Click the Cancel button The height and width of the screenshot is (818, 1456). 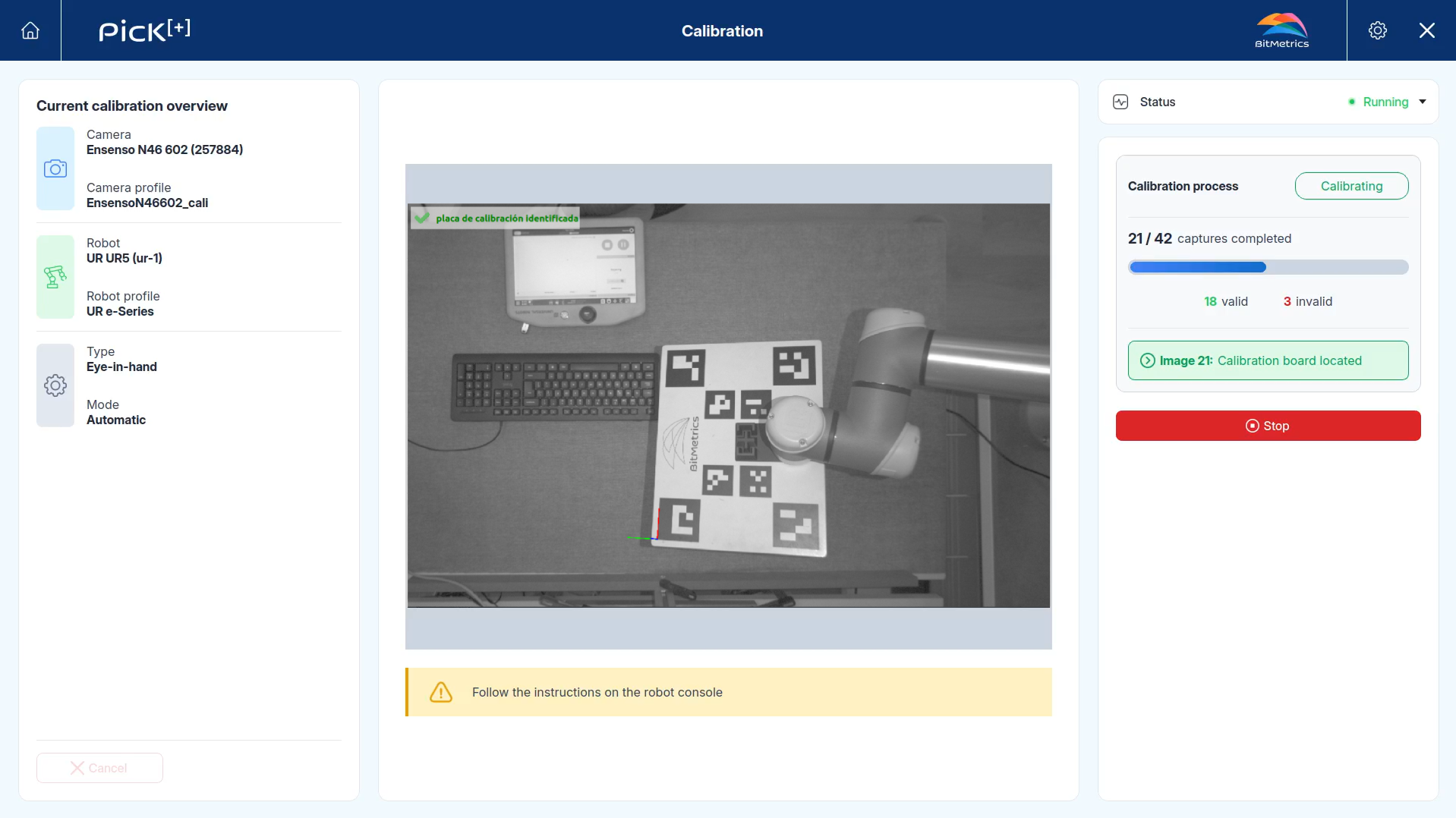(99, 768)
